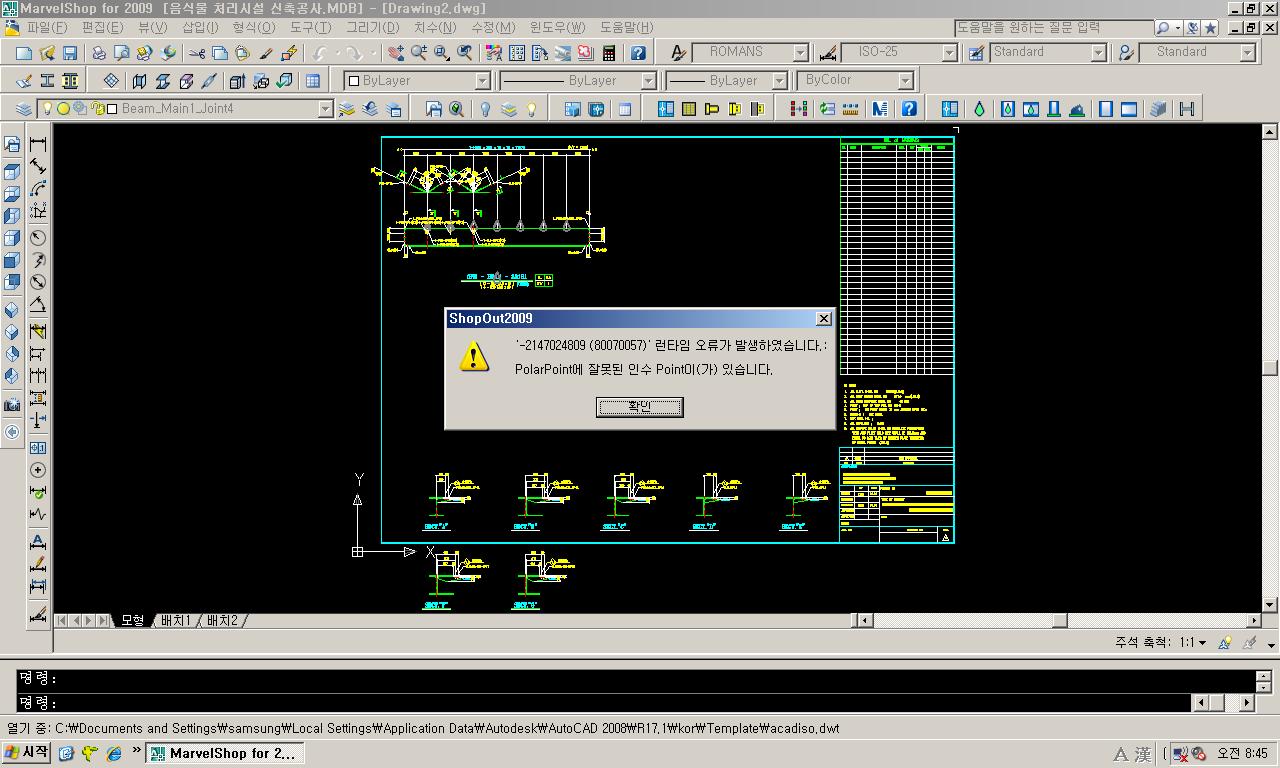Click the Cut scissors icon
Screen dimensions: 1280x768
click(x=196, y=53)
